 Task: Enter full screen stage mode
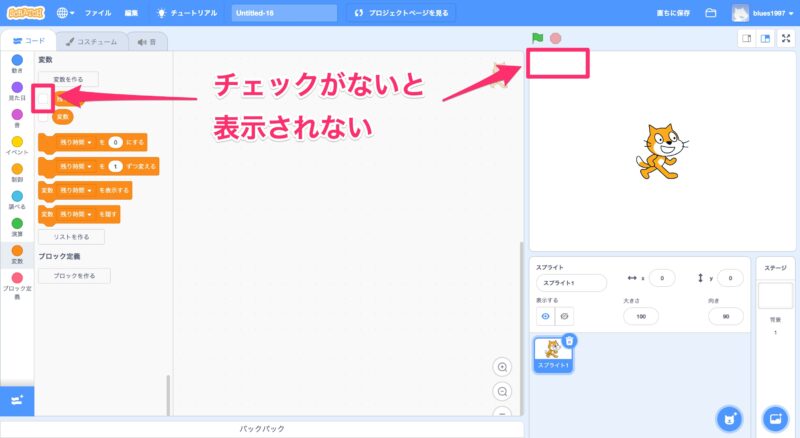click(x=785, y=38)
